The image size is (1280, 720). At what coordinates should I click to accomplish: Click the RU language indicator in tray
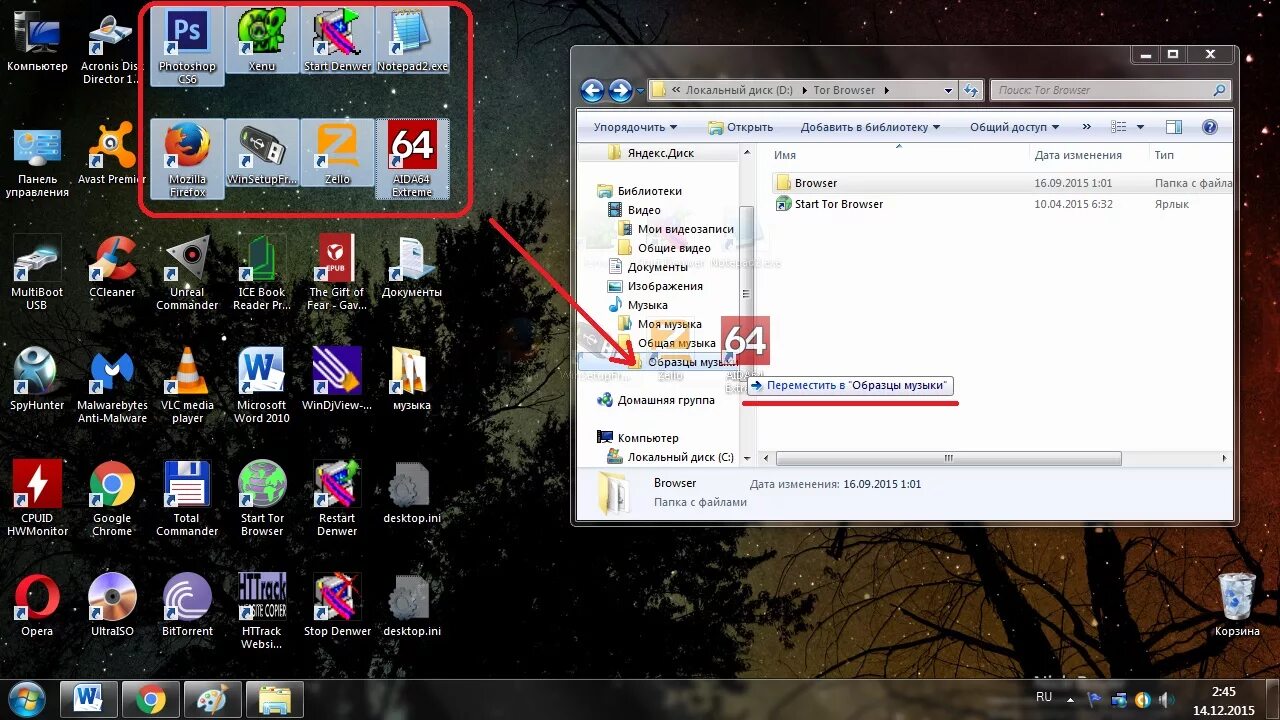tap(1044, 696)
